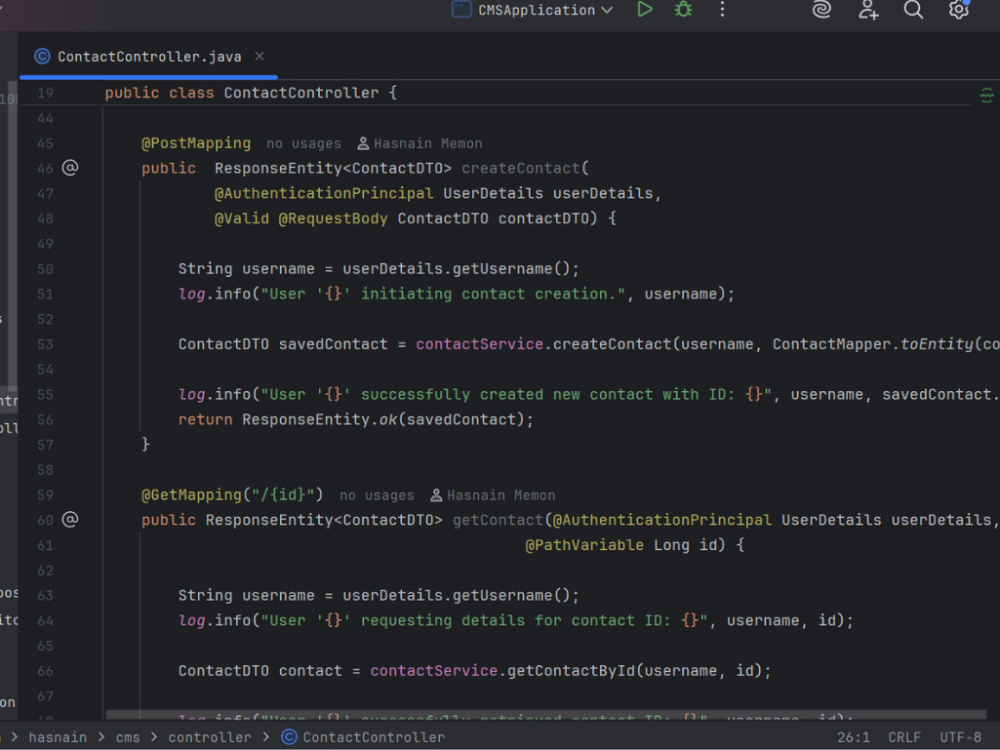
Task: Open the AI Assistant swirl icon
Action: (x=821, y=10)
